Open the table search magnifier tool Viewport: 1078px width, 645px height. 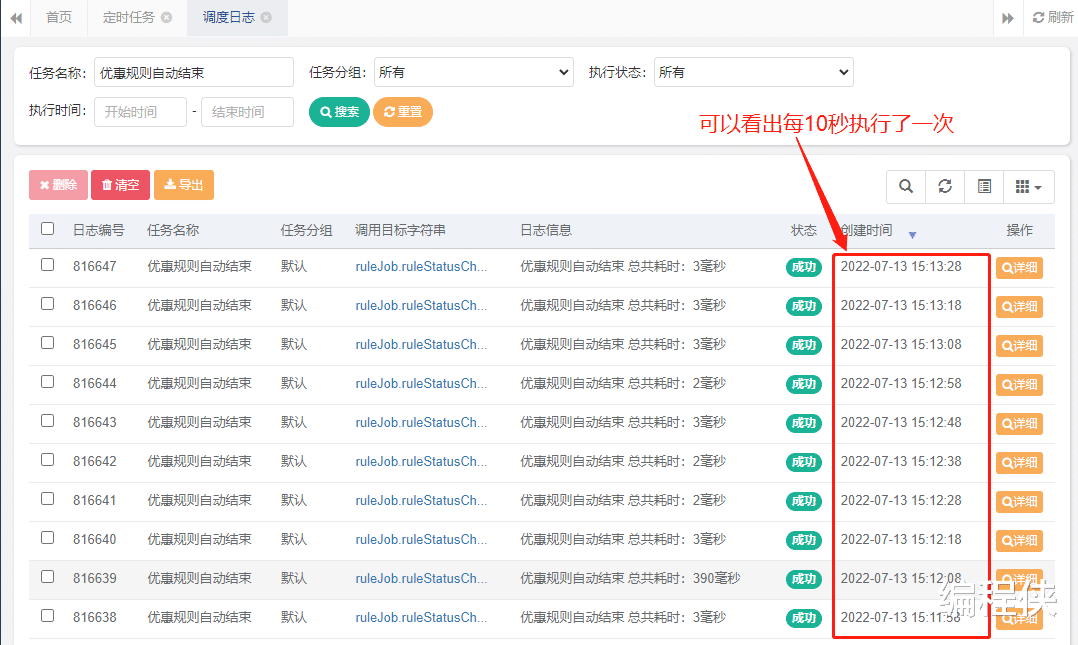click(x=906, y=186)
